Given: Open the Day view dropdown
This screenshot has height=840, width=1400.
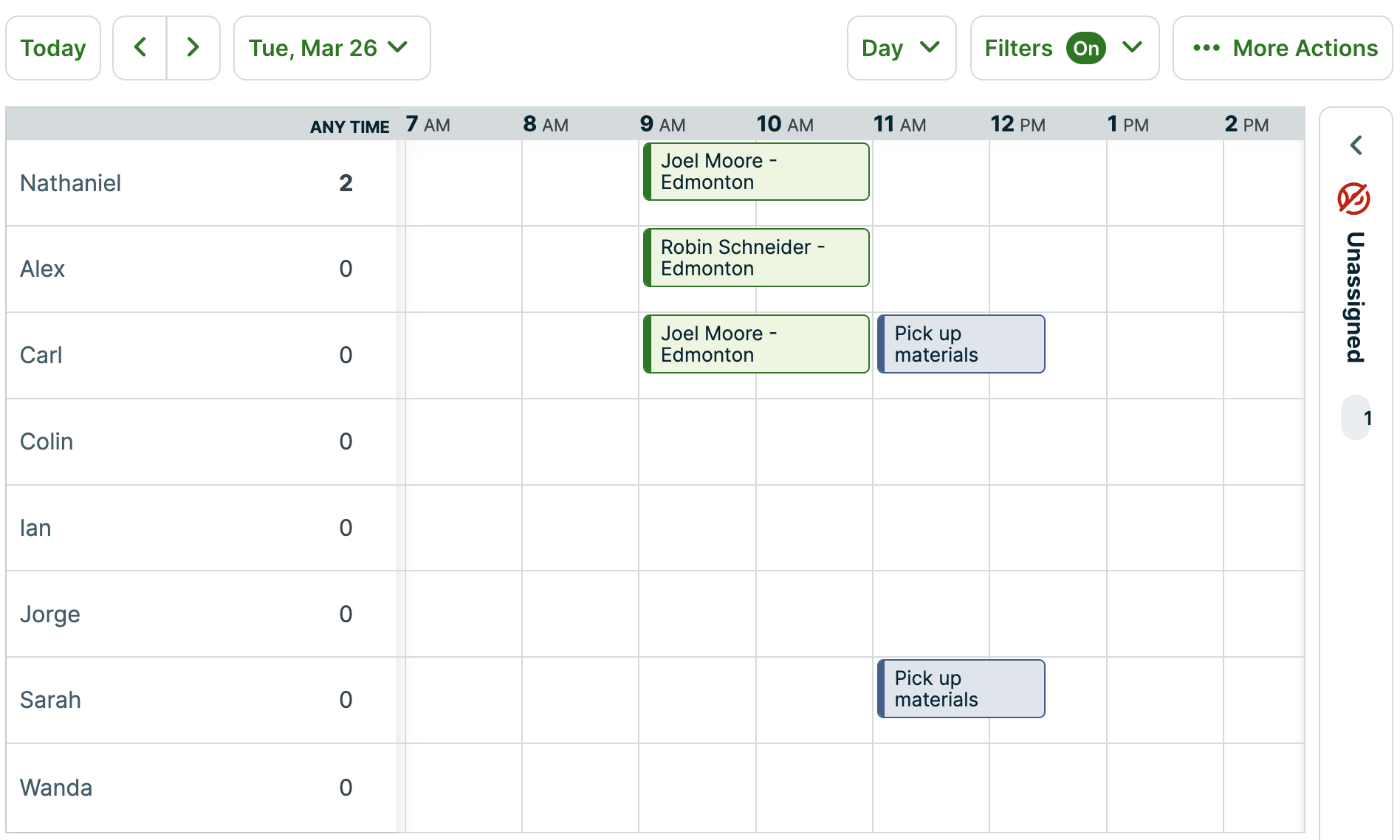Looking at the screenshot, I should tap(902, 48).
